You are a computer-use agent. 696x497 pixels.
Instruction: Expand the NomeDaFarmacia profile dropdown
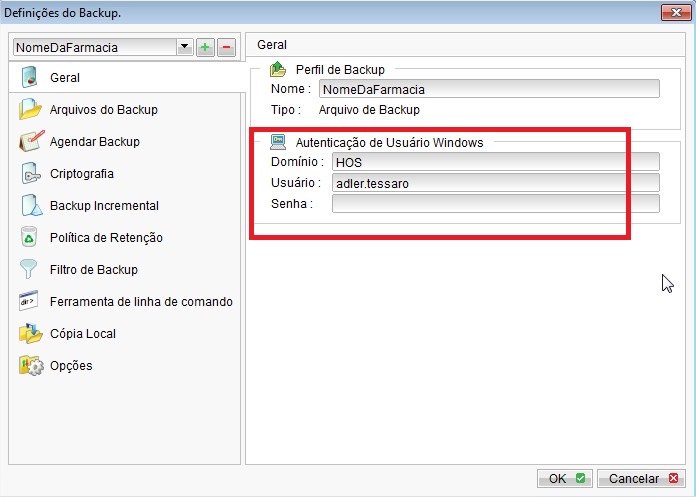pos(183,47)
